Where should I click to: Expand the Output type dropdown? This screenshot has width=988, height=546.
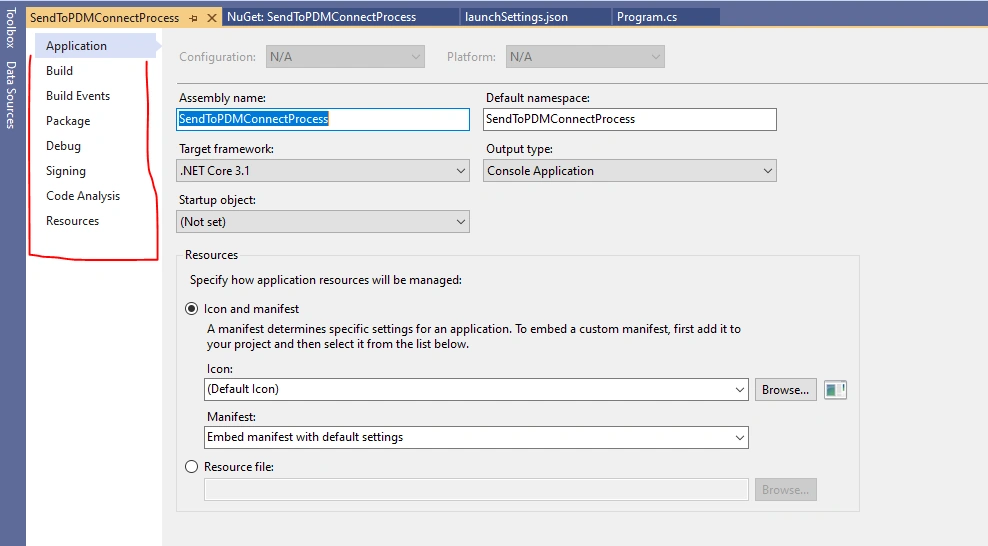[629, 171]
